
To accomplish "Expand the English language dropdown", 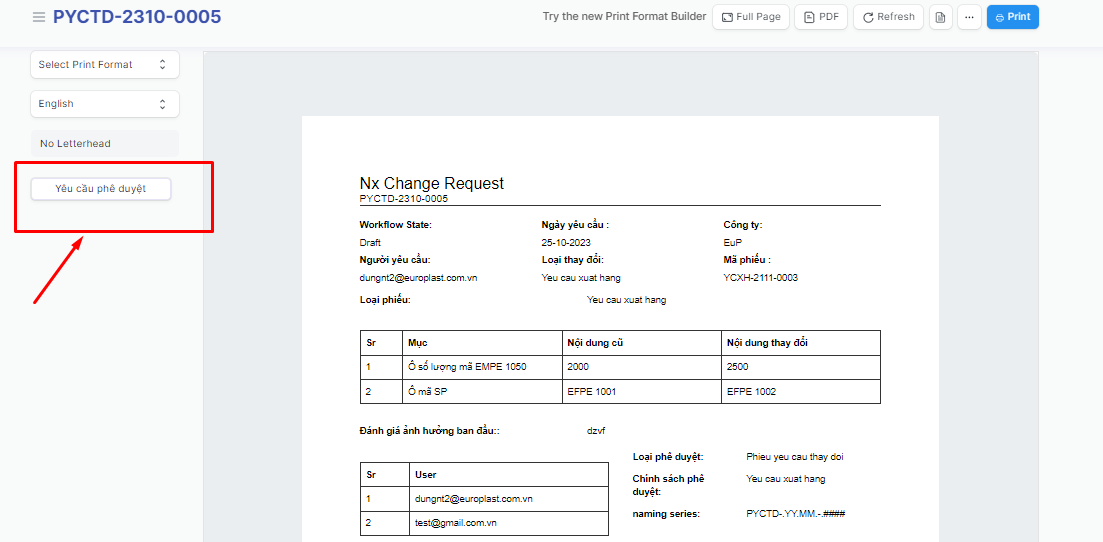I will coord(104,104).
